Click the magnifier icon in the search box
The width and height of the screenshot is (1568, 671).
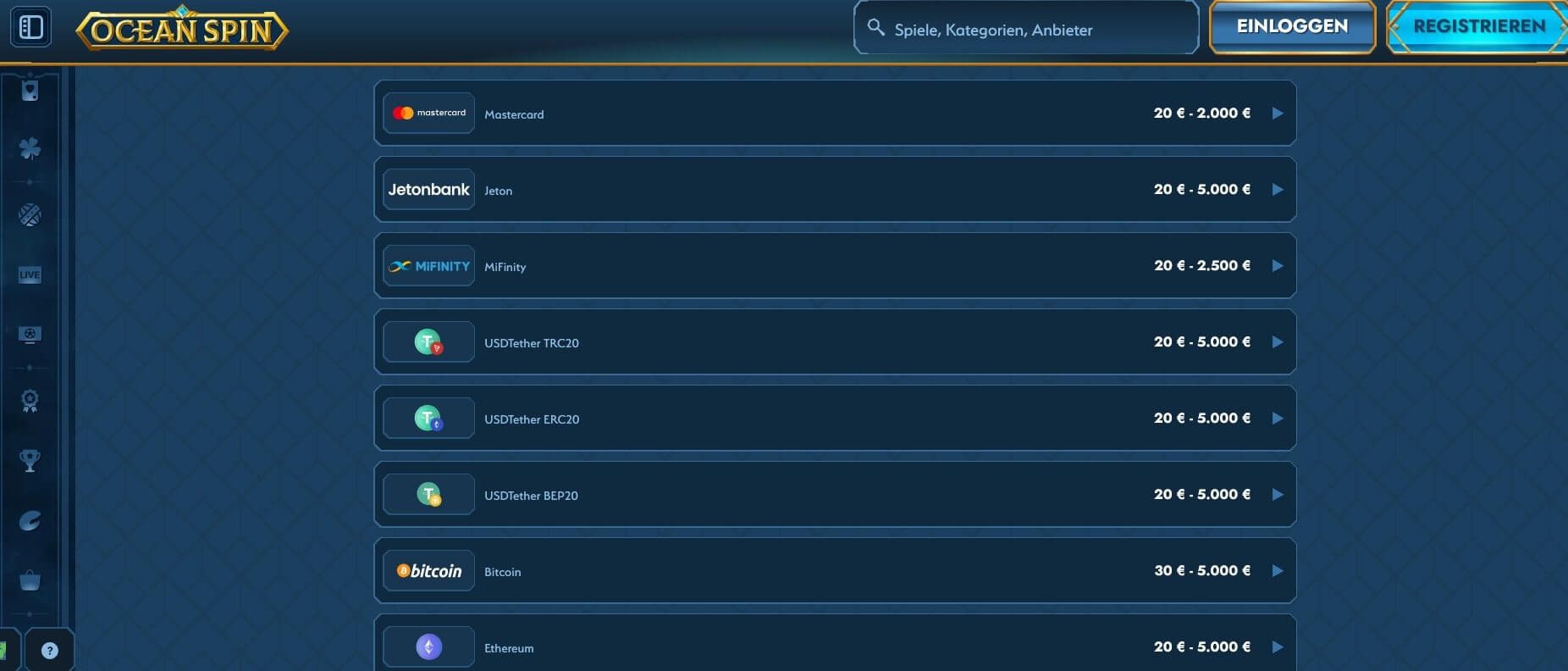coord(876,28)
